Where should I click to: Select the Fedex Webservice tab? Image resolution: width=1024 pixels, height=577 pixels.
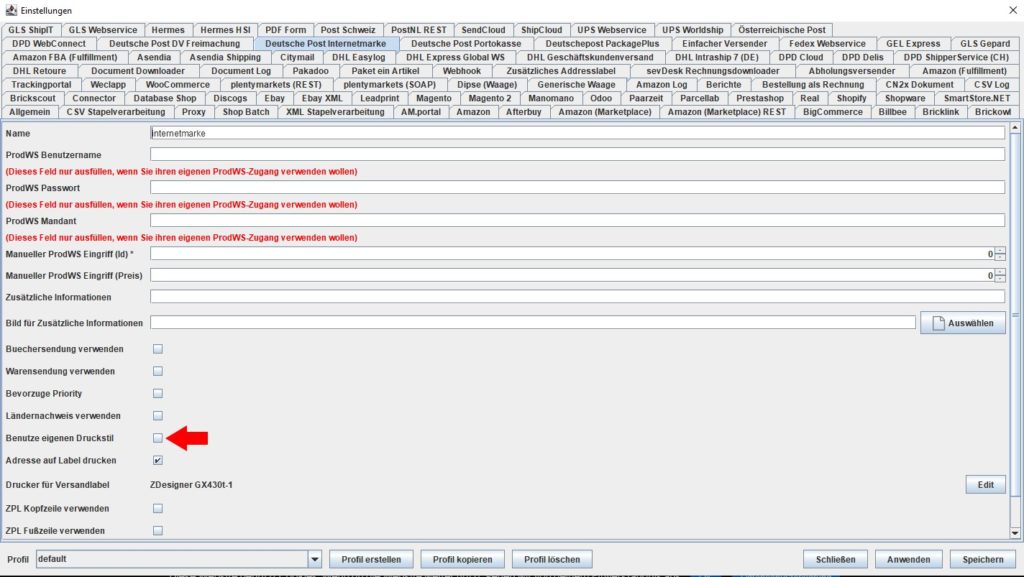[827, 44]
